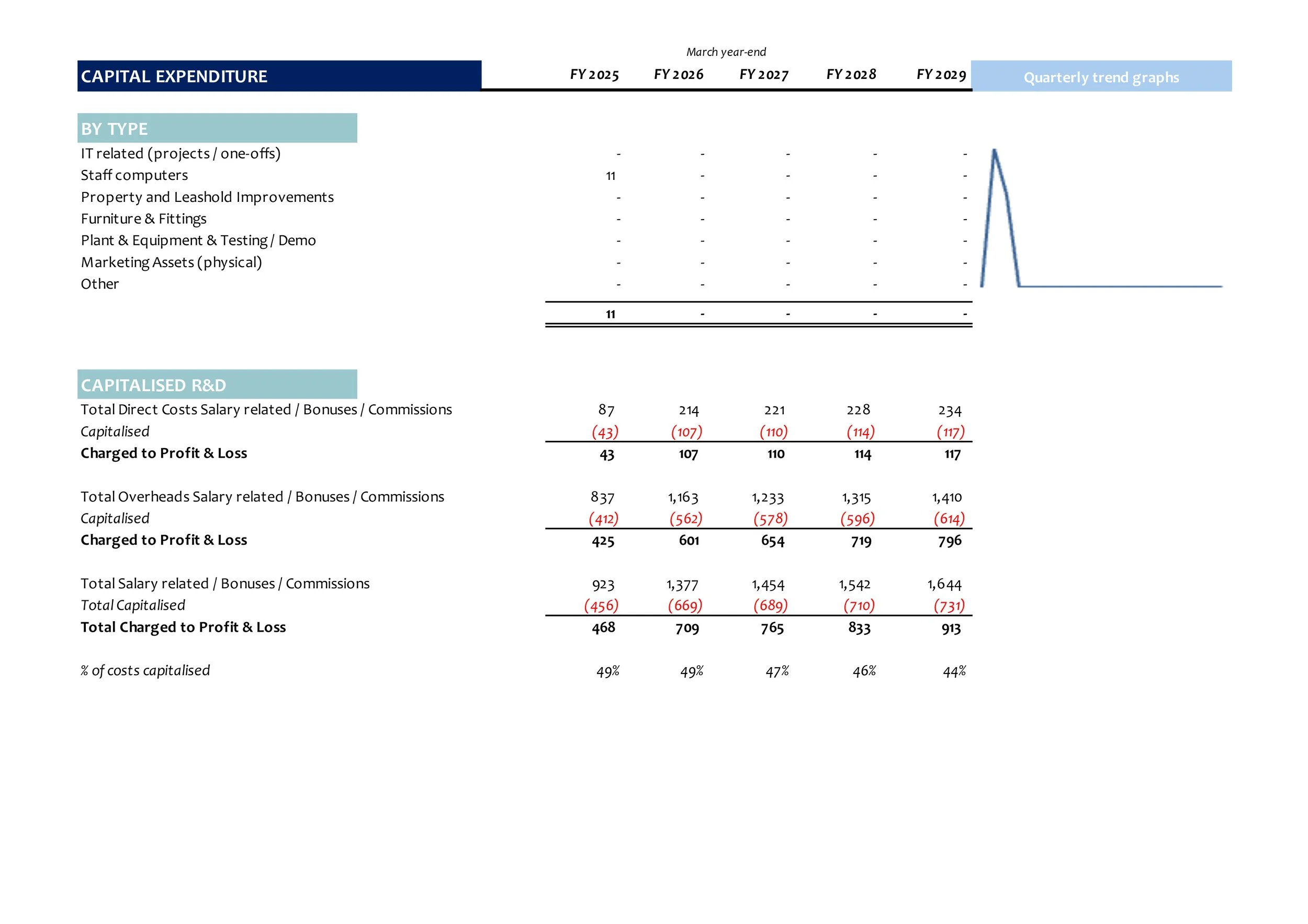Image resolution: width=1308 pixels, height=924 pixels.
Task: Click the Property and Leashold Improvements label
Action: coord(207,197)
